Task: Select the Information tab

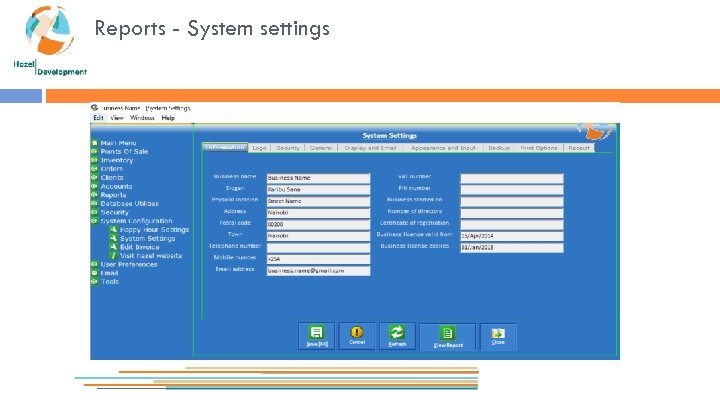Action: [x=225, y=147]
